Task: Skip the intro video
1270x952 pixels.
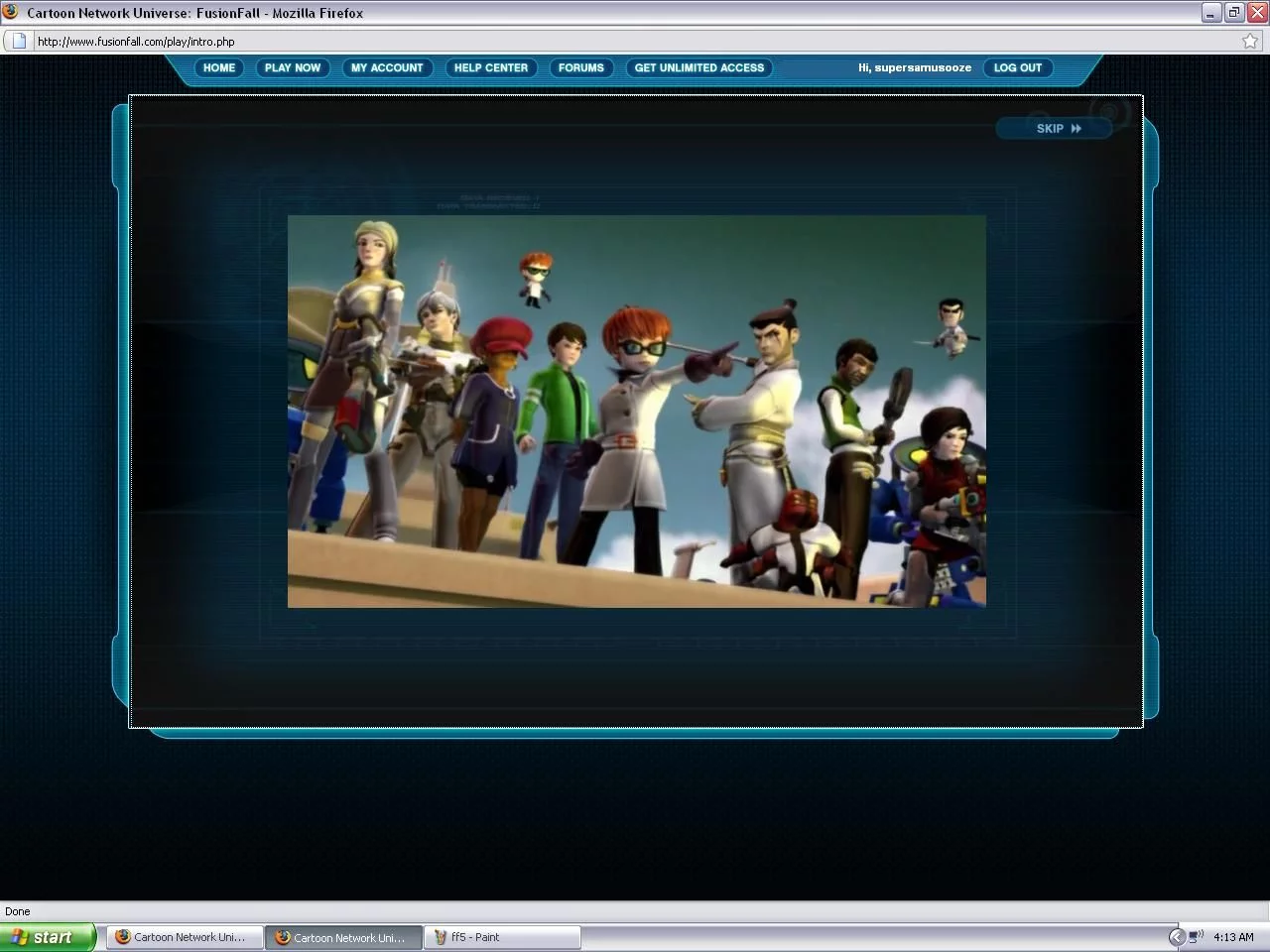Action: (x=1053, y=128)
